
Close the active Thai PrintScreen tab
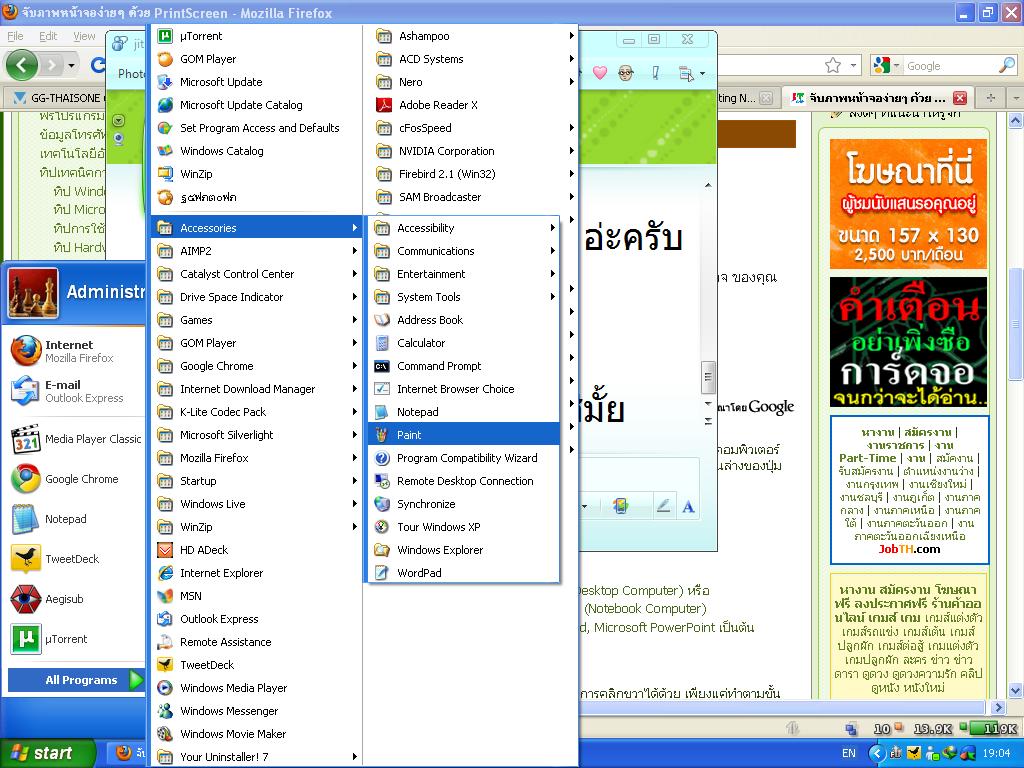pyautogui.click(x=959, y=98)
